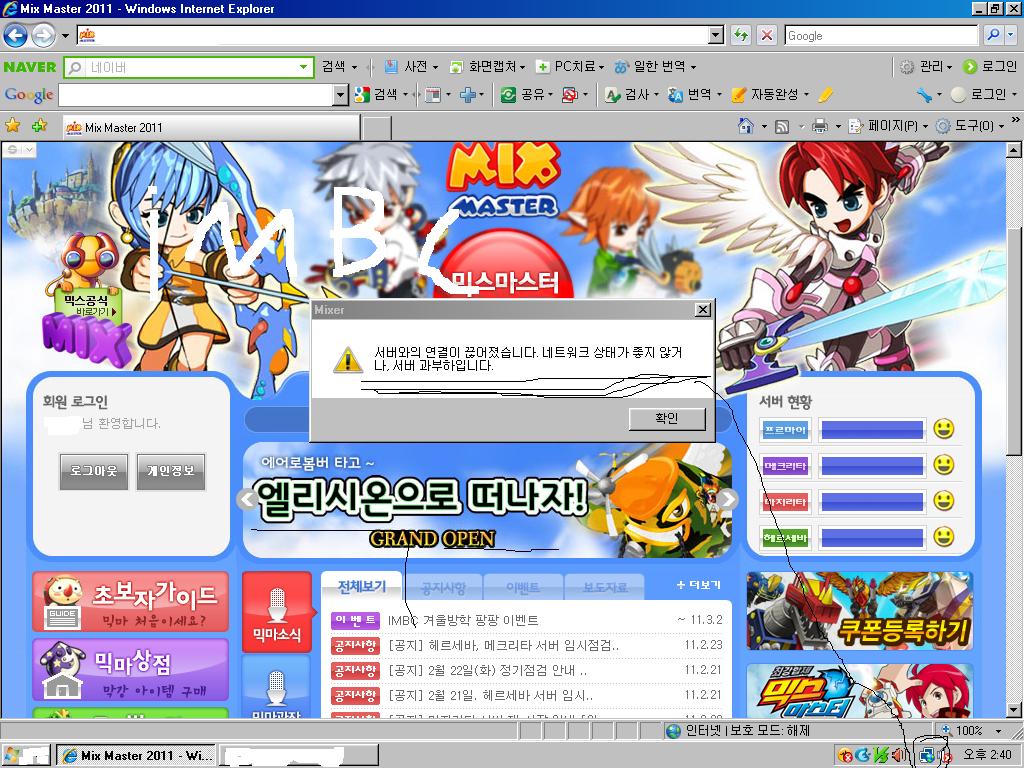Click the blue plus icon on Google toolbar
This screenshot has height=768, width=1024.
[468, 95]
